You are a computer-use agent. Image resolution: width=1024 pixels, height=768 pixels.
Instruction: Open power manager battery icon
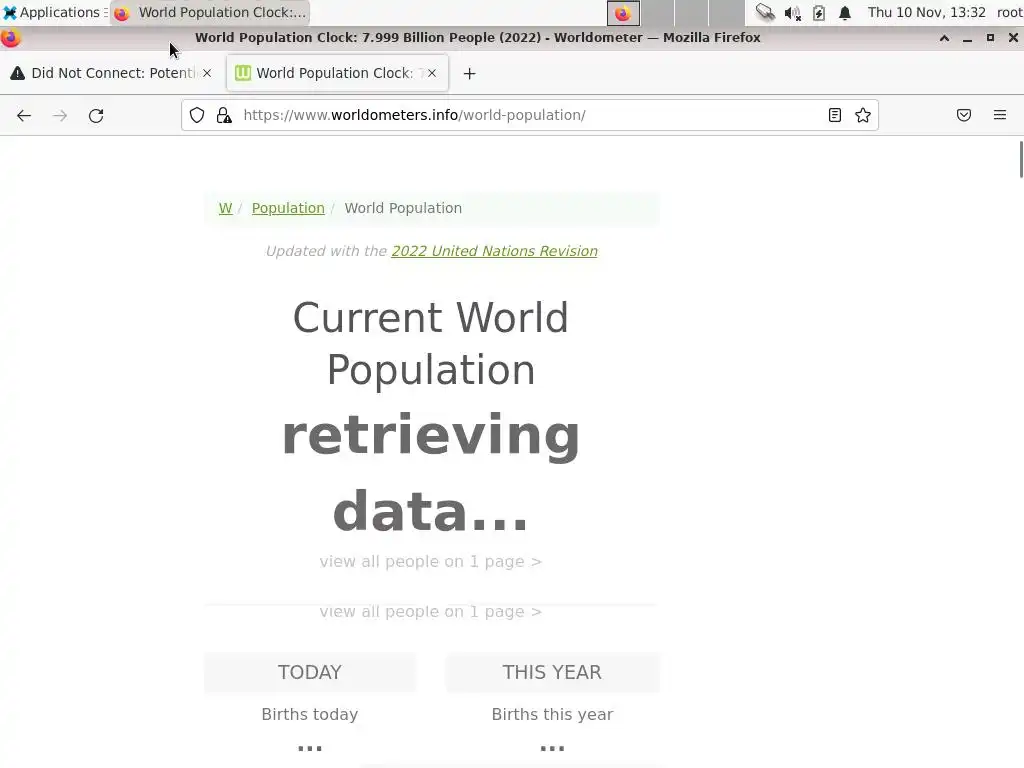[819, 12]
